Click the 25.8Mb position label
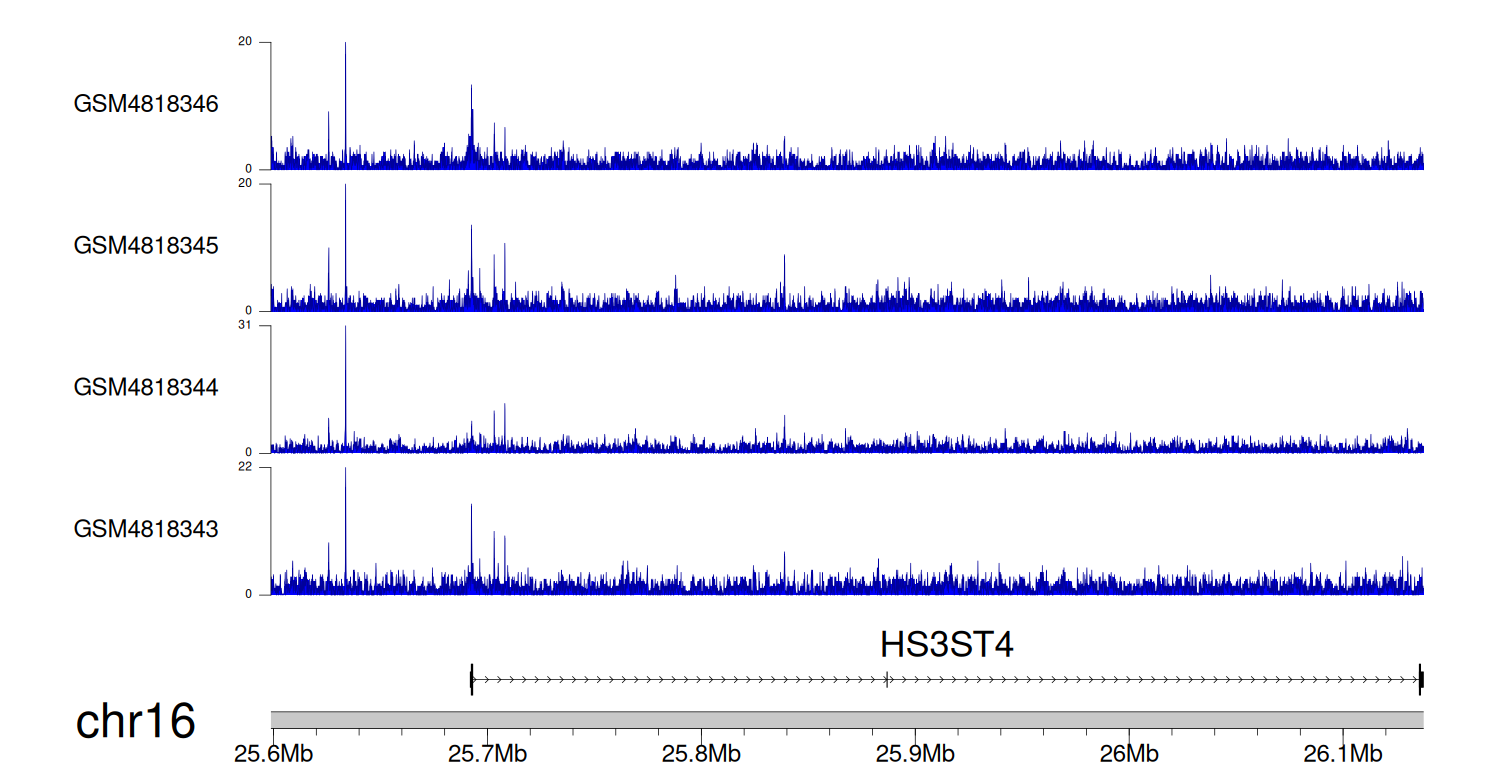 click(x=700, y=753)
